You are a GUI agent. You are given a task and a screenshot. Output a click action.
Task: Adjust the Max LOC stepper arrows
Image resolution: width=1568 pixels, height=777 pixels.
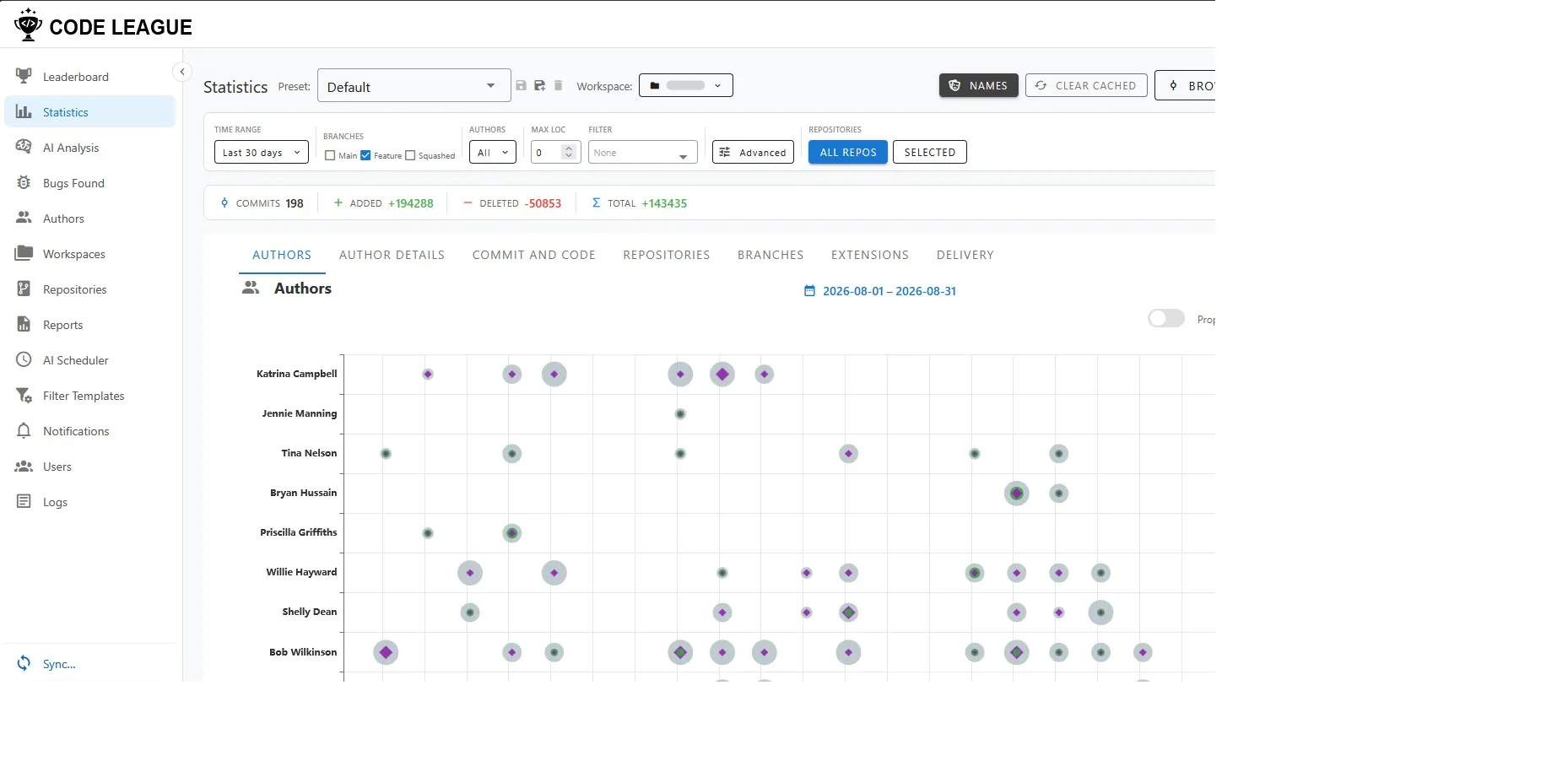pyautogui.click(x=569, y=152)
